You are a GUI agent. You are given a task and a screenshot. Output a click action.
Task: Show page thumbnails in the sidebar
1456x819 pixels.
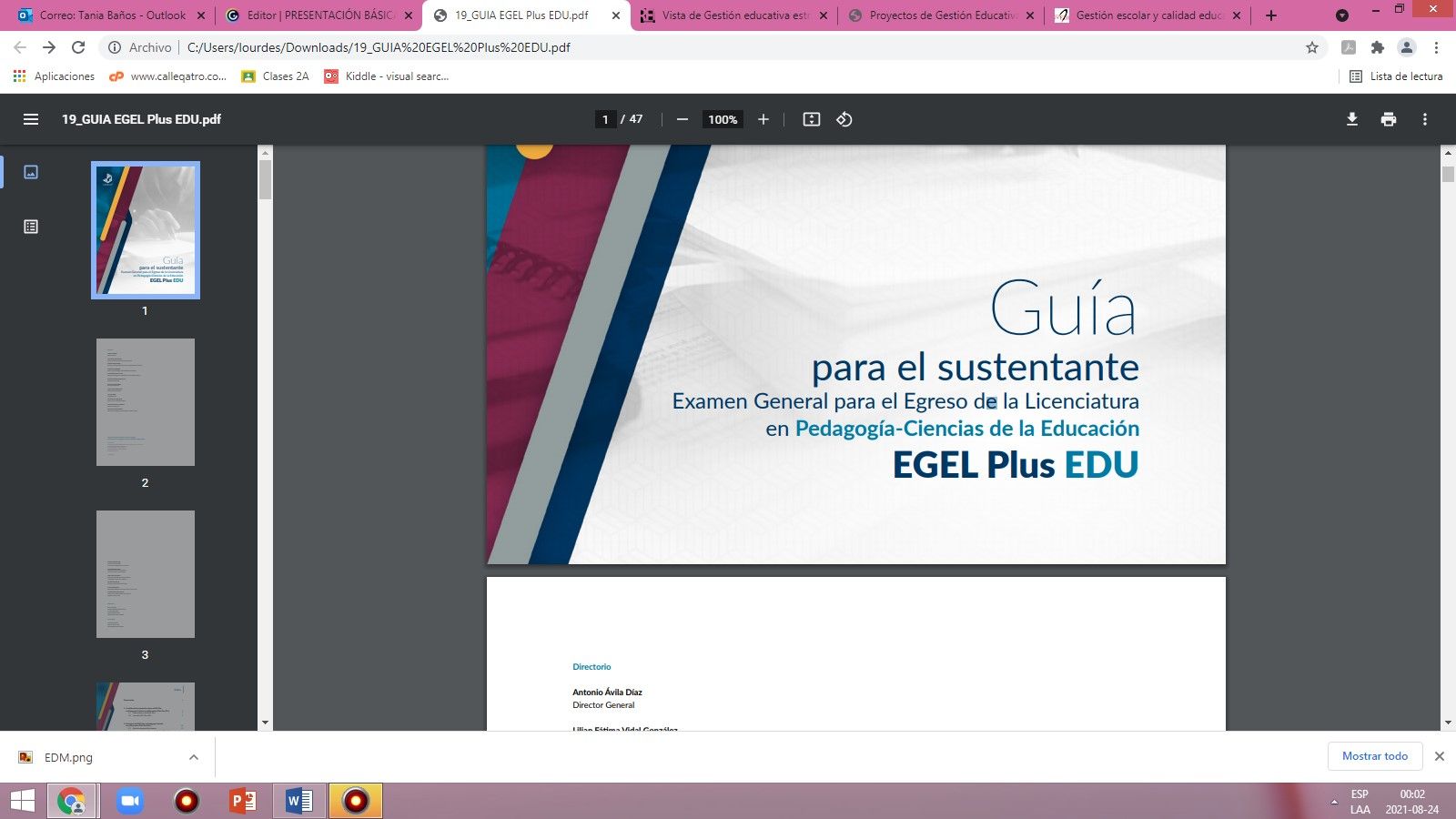(30, 172)
